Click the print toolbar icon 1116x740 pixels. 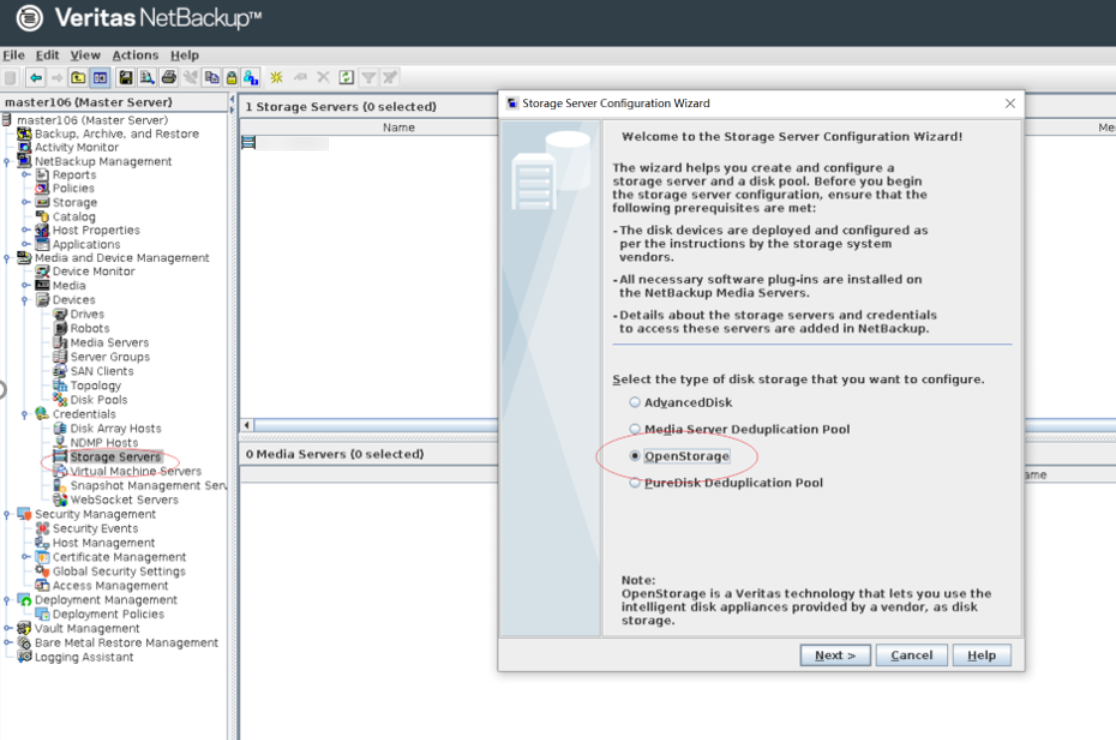(169, 78)
